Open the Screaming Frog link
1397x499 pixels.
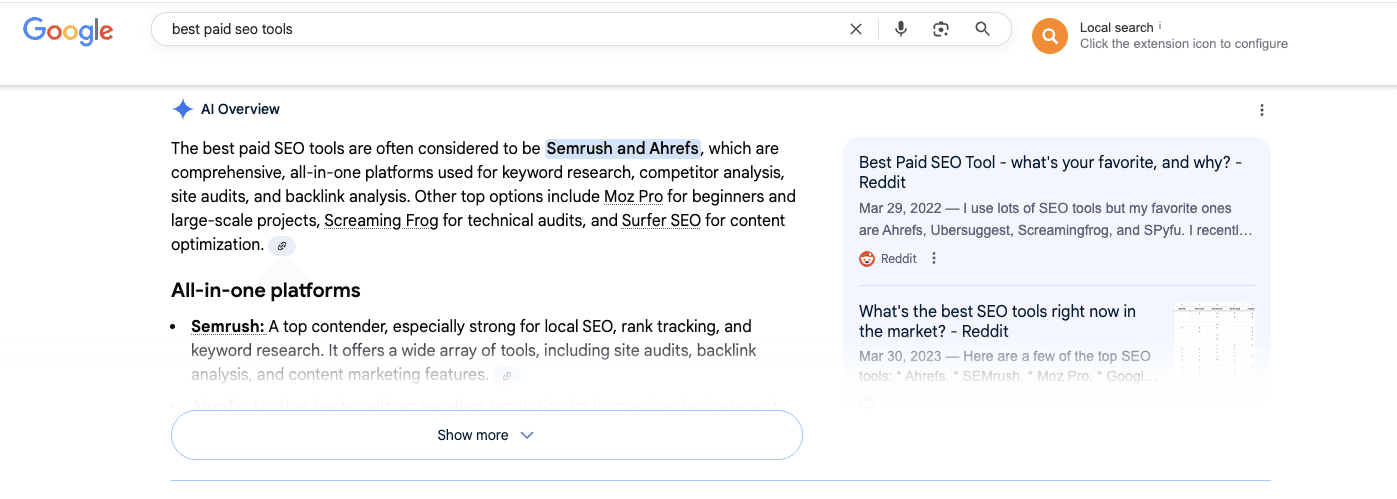tap(381, 220)
